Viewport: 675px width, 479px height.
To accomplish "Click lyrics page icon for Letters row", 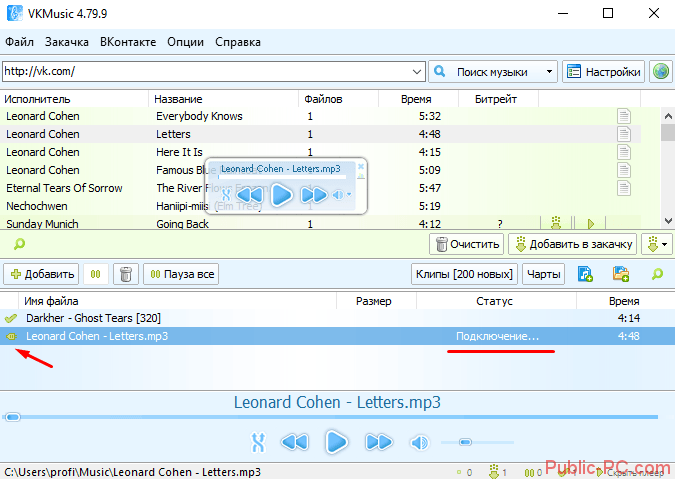I will (623, 134).
